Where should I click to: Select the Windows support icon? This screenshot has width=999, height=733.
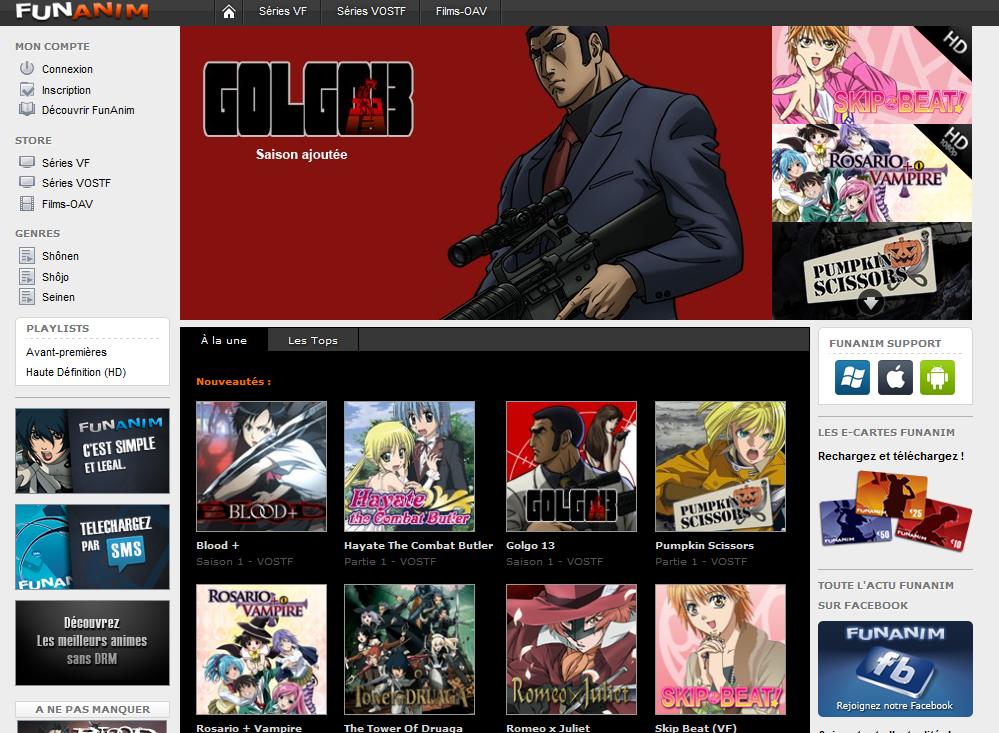tap(852, 377)
